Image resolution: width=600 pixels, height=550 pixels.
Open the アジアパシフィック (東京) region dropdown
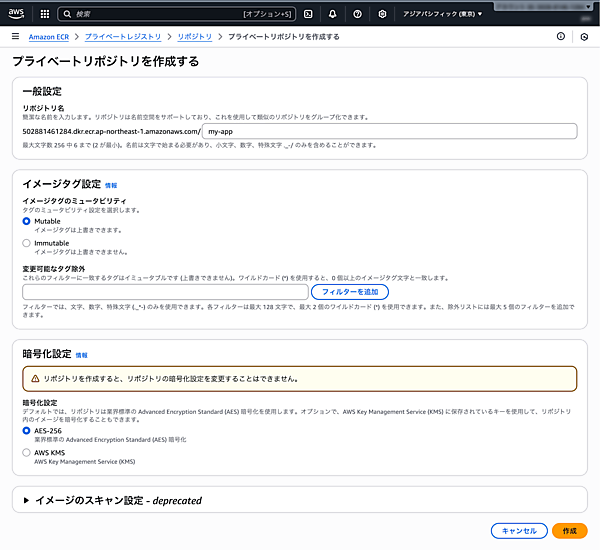[x=441, y=14]
